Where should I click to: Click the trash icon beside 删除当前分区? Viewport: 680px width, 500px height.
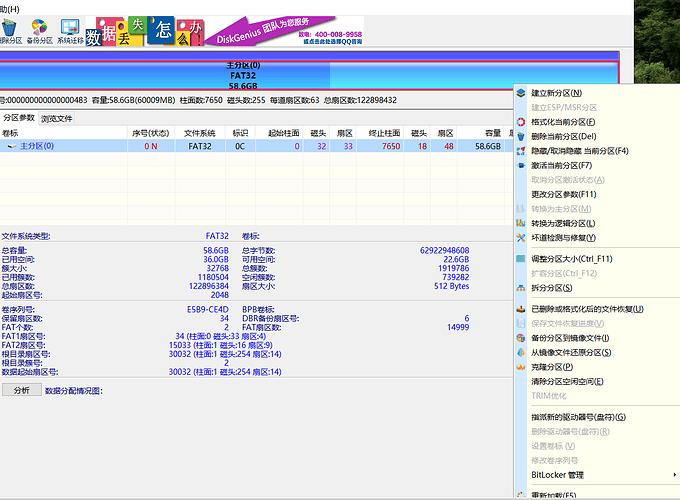coord(521,137)
